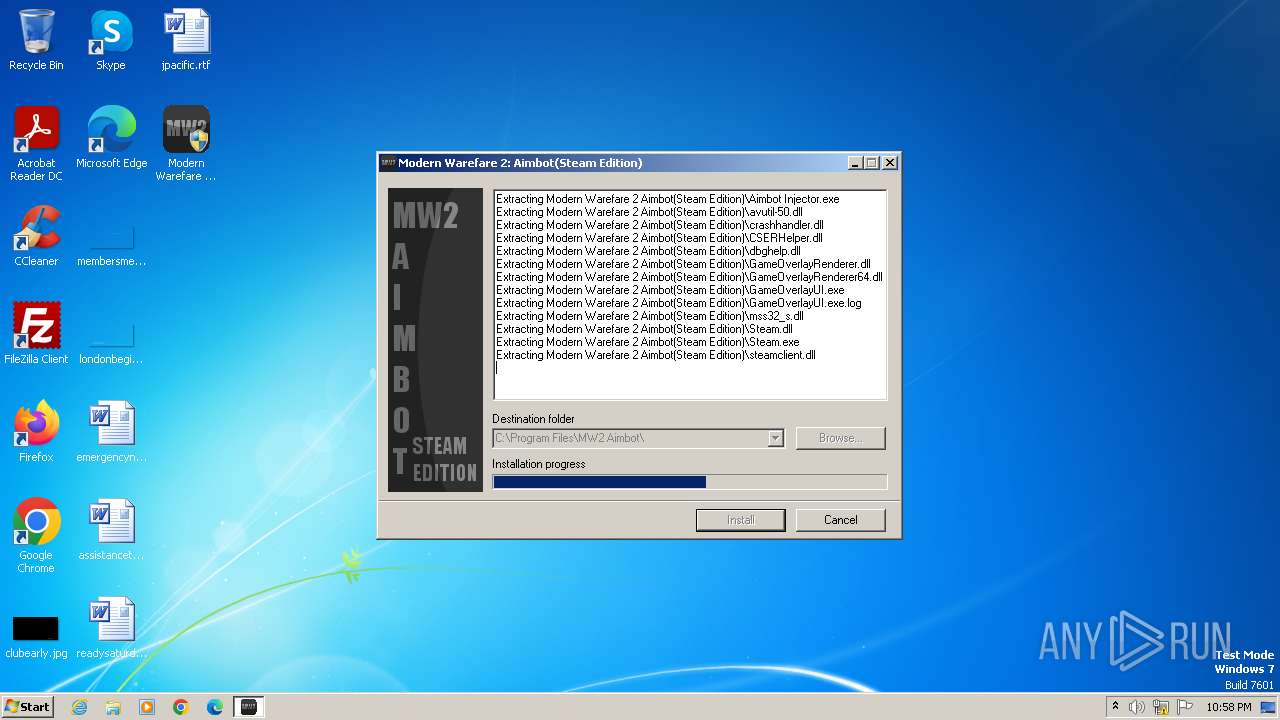This screenshot has width=1280, height=720.
Task: Launch Google Chrome desktop shortcut
Action: tap(36, 535)
